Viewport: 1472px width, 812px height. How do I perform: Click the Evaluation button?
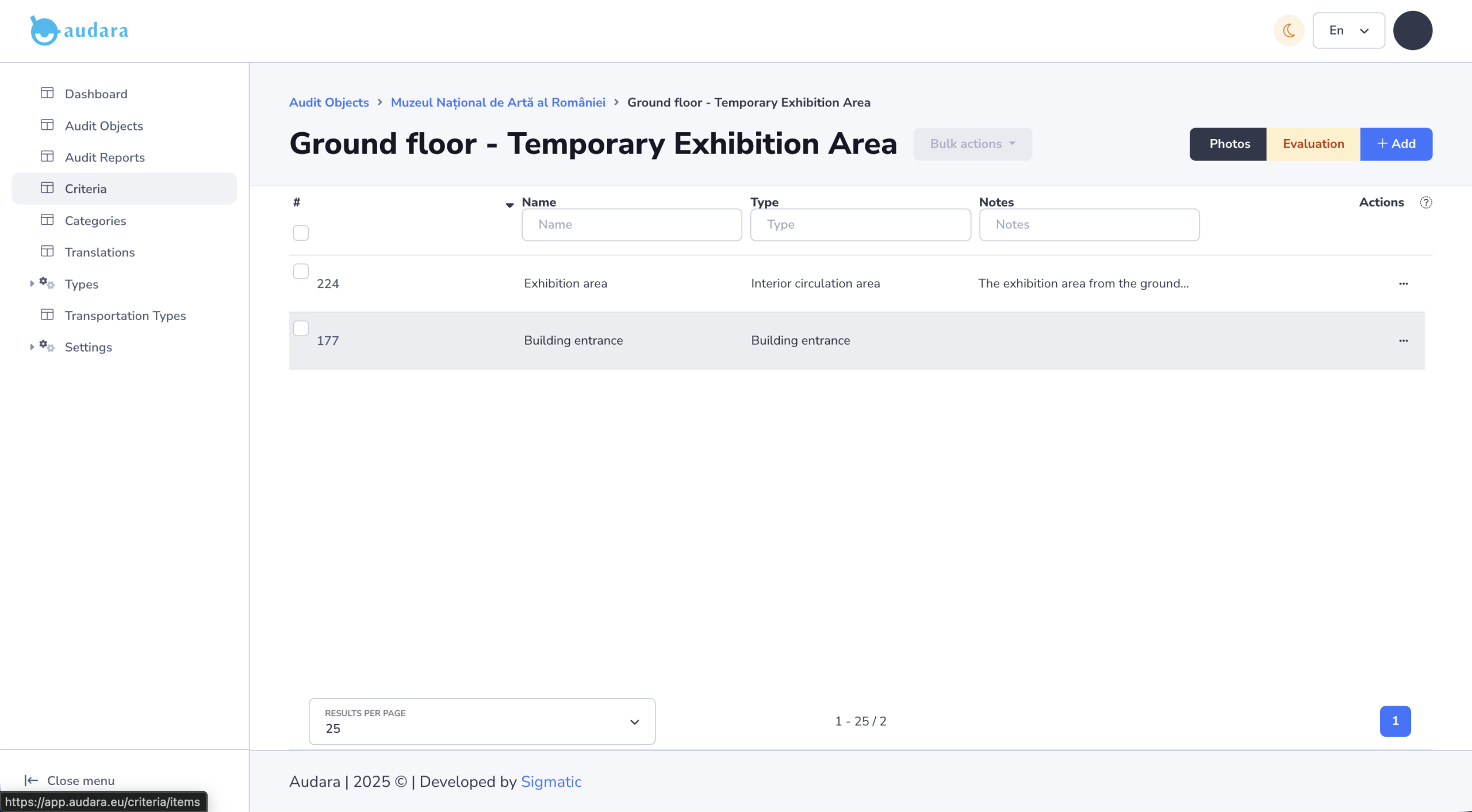1313,144
